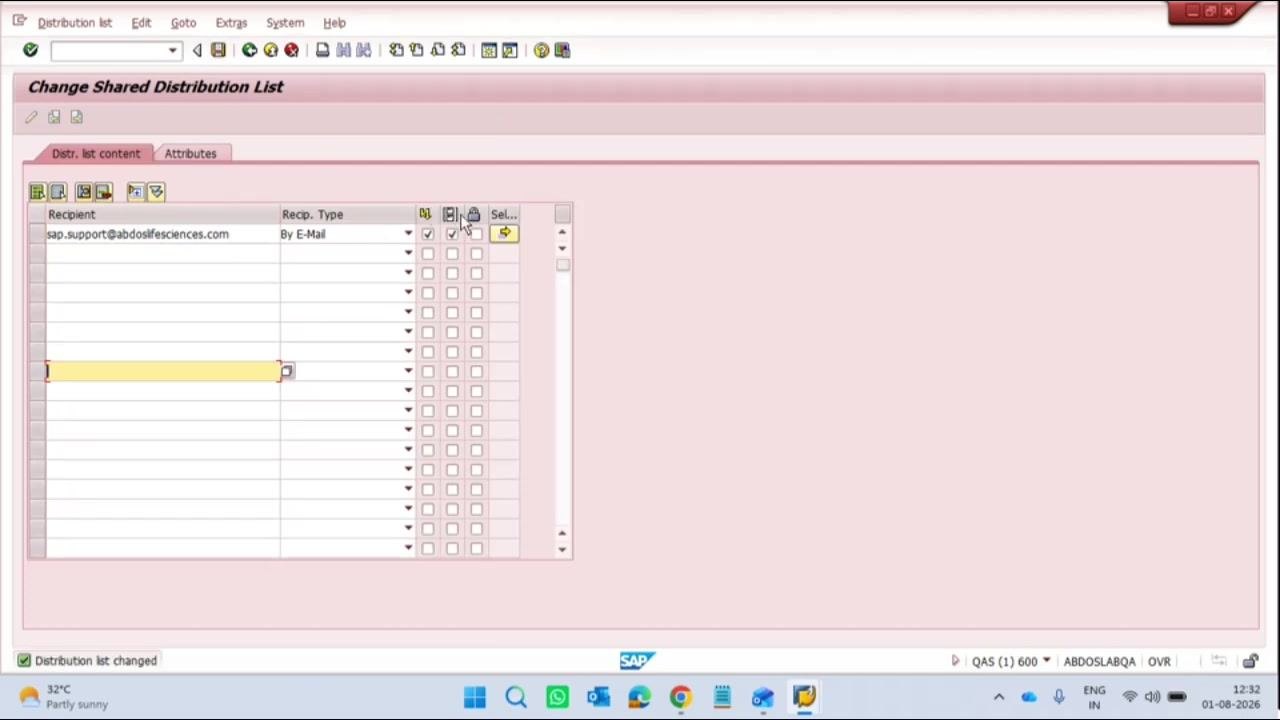Tick last checkbox in the bottom table row
1280x720 pixels.
(x=476, y=548)
